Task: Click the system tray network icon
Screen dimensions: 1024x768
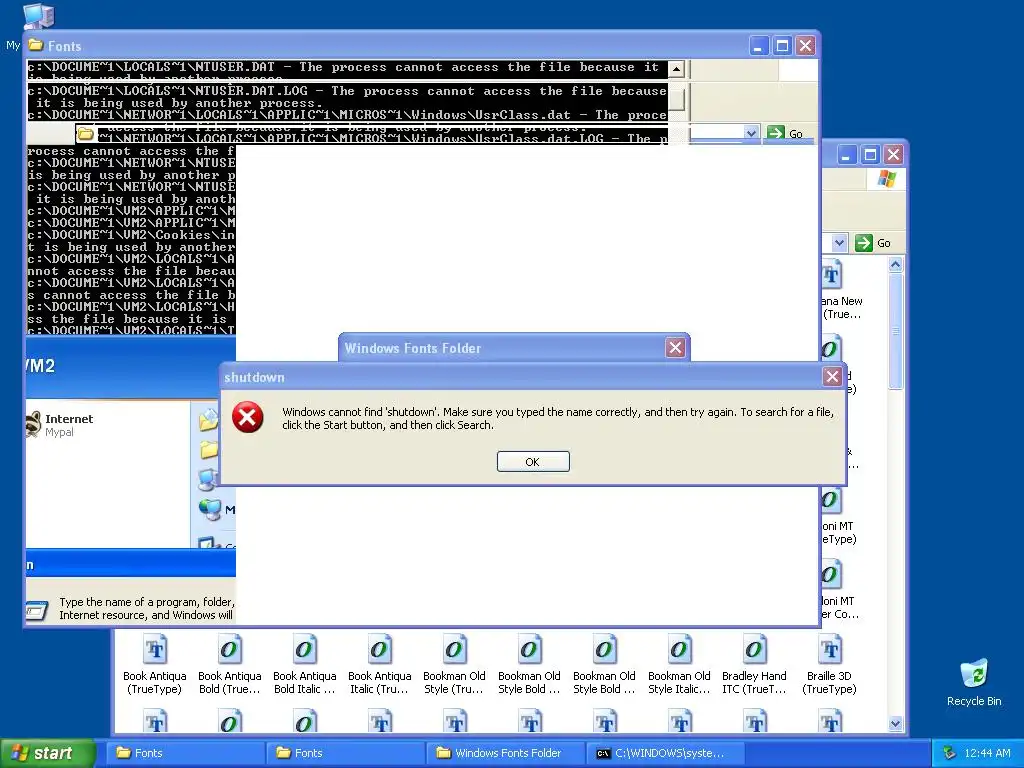Action: pos(949,753)
